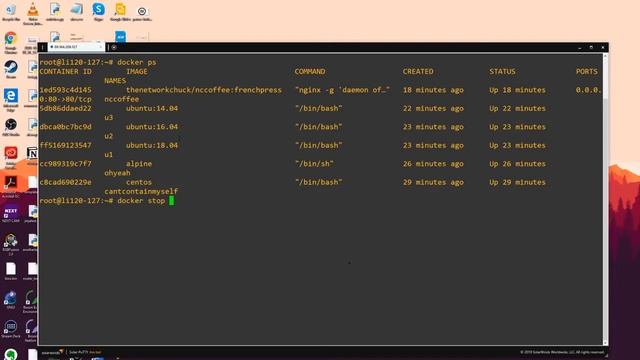640x360 pixels.
Task: Click container ID 1ed593c4d145
Action: pos(66,90)
